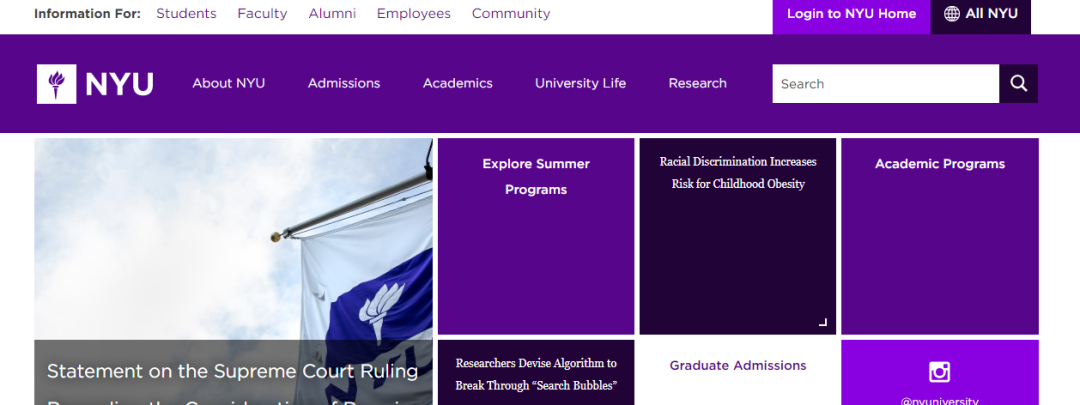This screenshot has height=405, width=1080.
Task: Open the All NYU globe menu
Action: point(980,14)
